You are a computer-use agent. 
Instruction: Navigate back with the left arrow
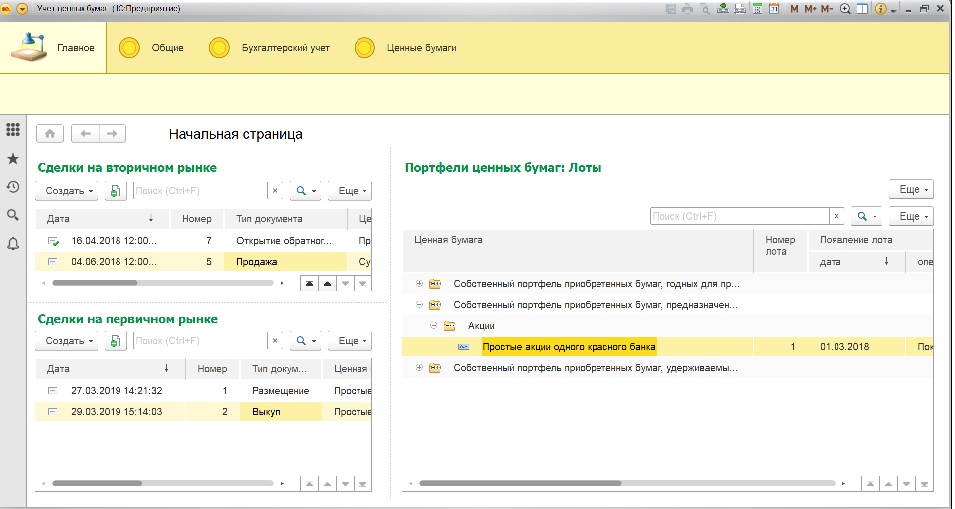tap(85, 133)
